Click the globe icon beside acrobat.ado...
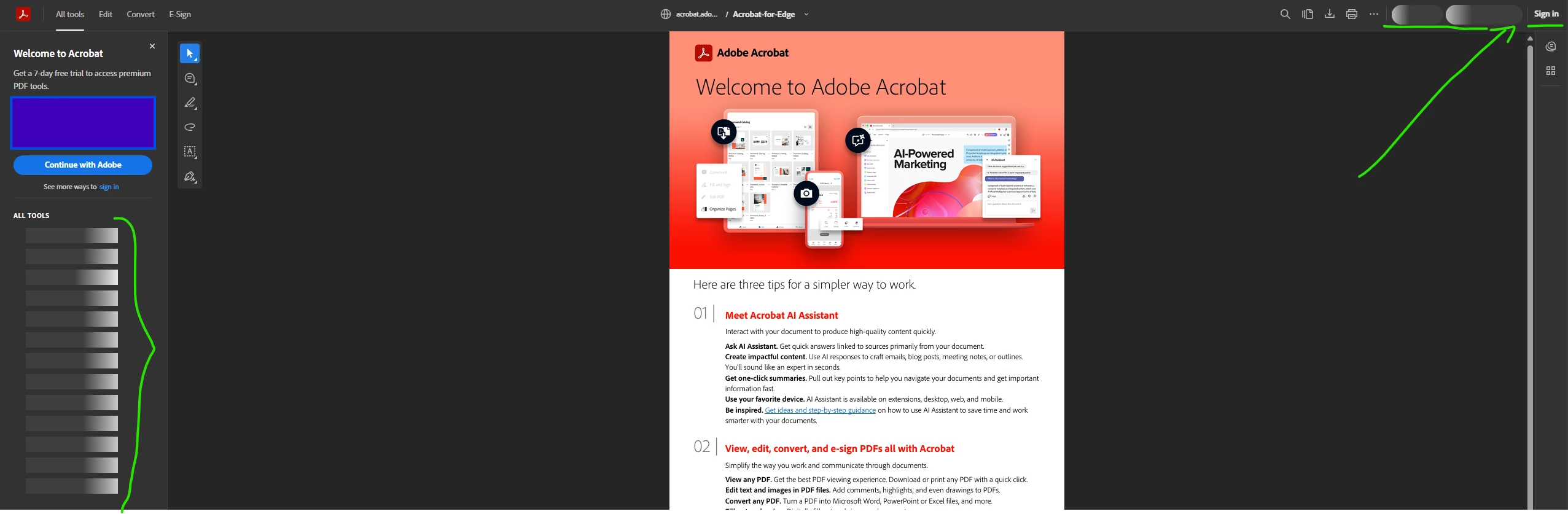1568x514 pixels. 666,14
